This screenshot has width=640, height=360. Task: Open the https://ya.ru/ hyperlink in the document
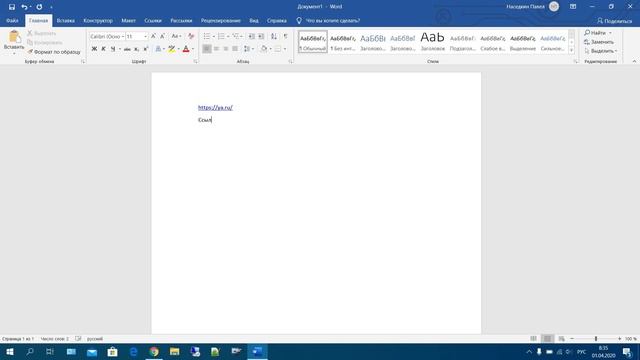215,108
